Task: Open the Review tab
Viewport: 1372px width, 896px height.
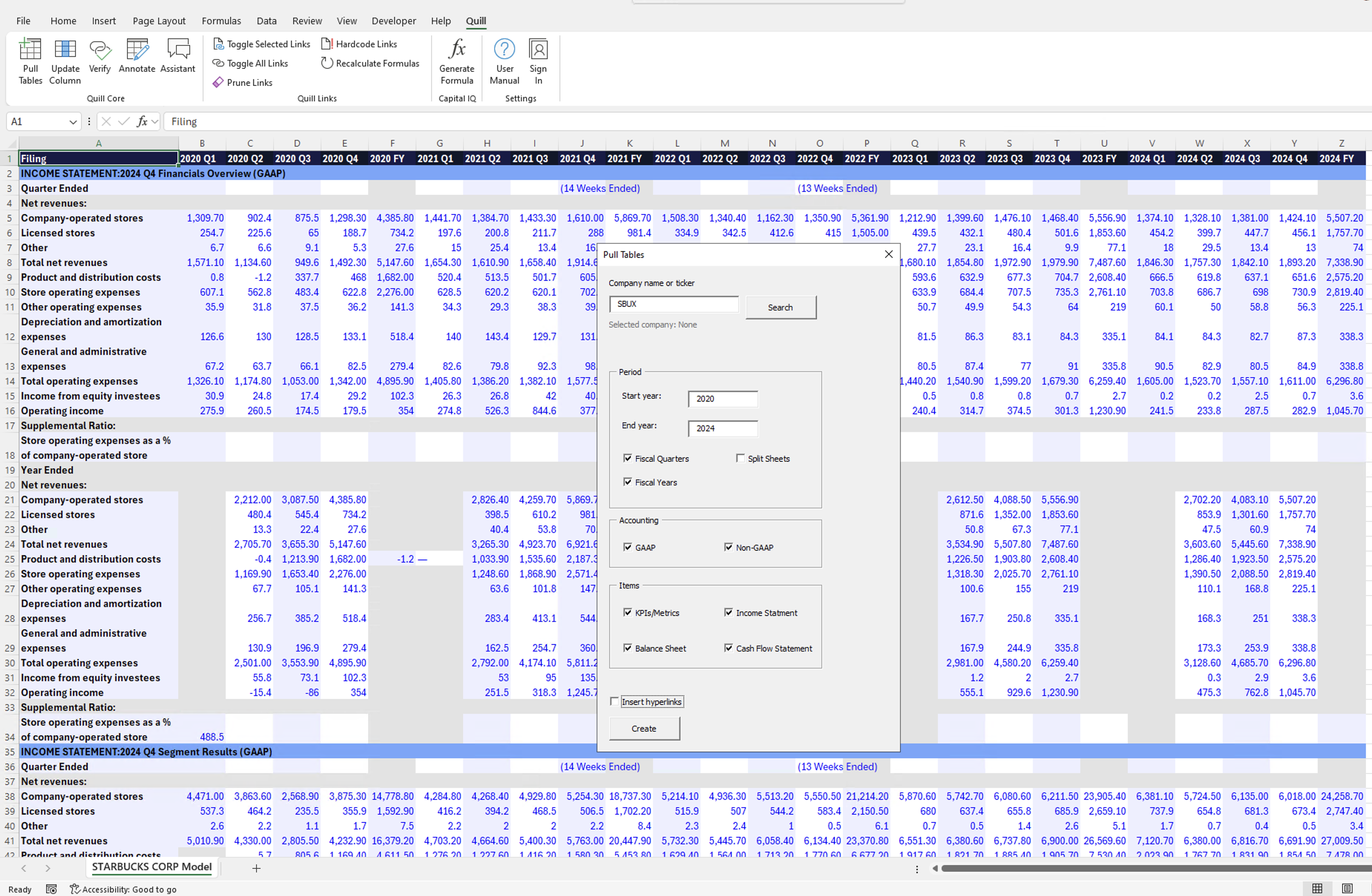Action: click(307, 21)
